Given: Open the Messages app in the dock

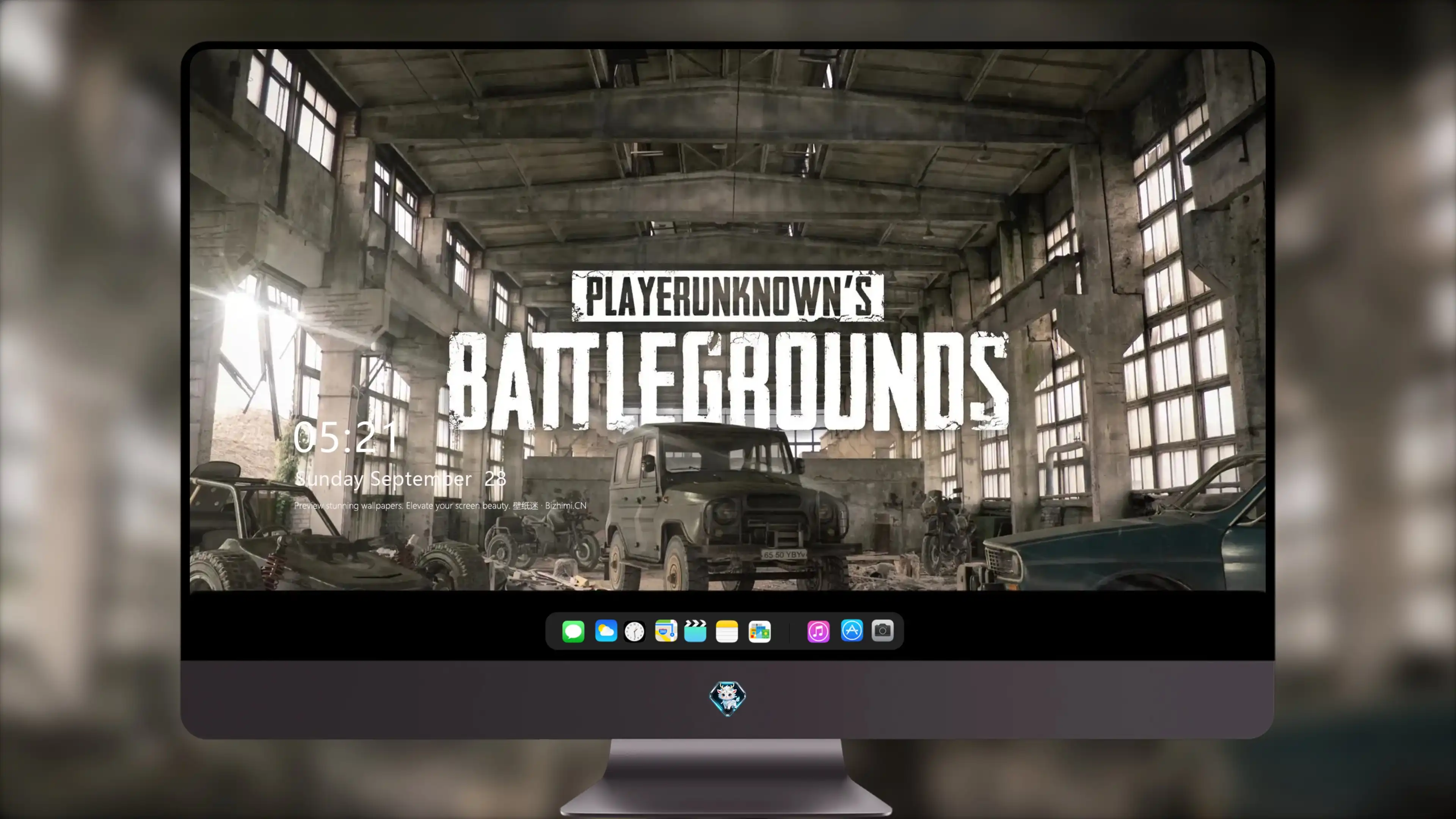Looking at the screenshot, I should click(573, 631).
